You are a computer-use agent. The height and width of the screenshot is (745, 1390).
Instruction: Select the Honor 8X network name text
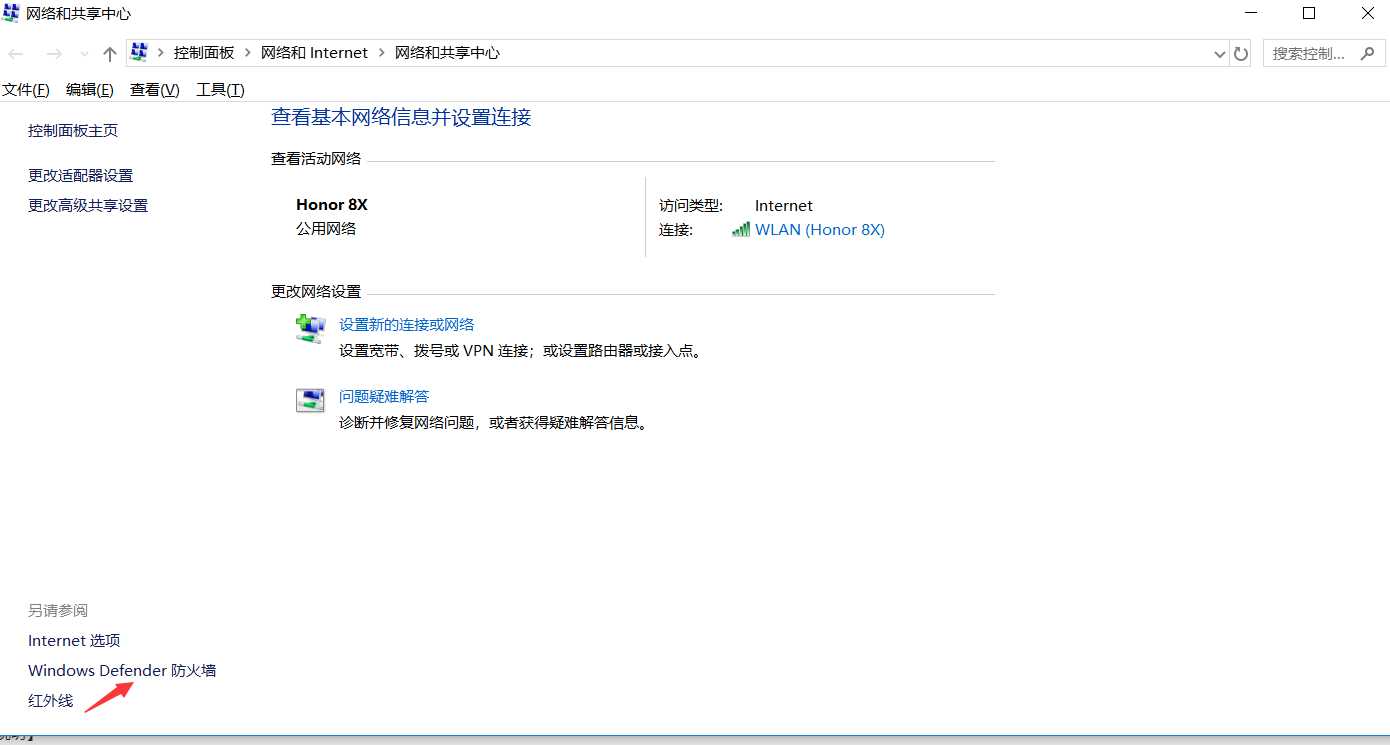coord(332,205)
